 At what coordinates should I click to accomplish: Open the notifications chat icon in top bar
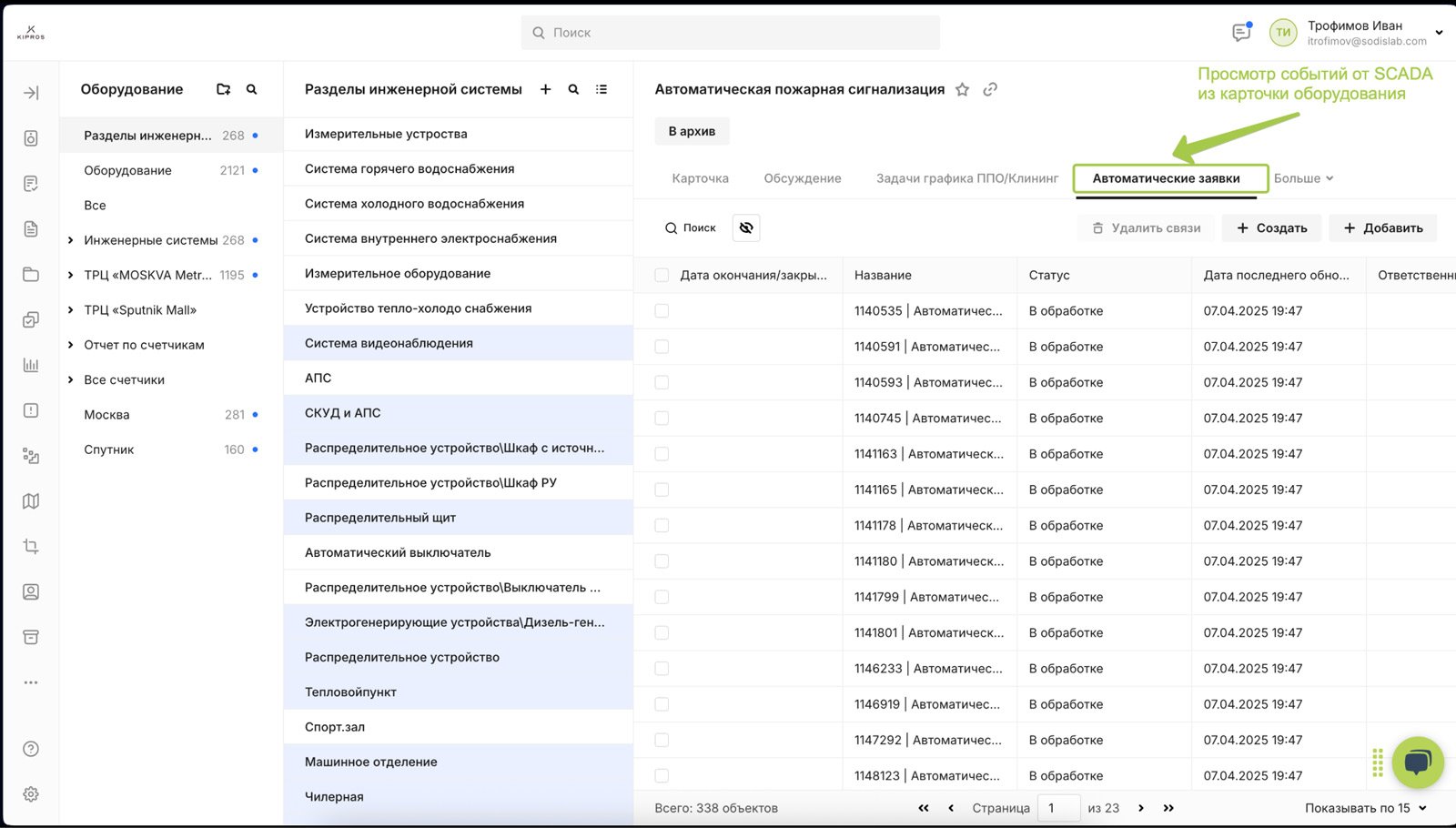pyautogui.click(x=1241, y=32)
